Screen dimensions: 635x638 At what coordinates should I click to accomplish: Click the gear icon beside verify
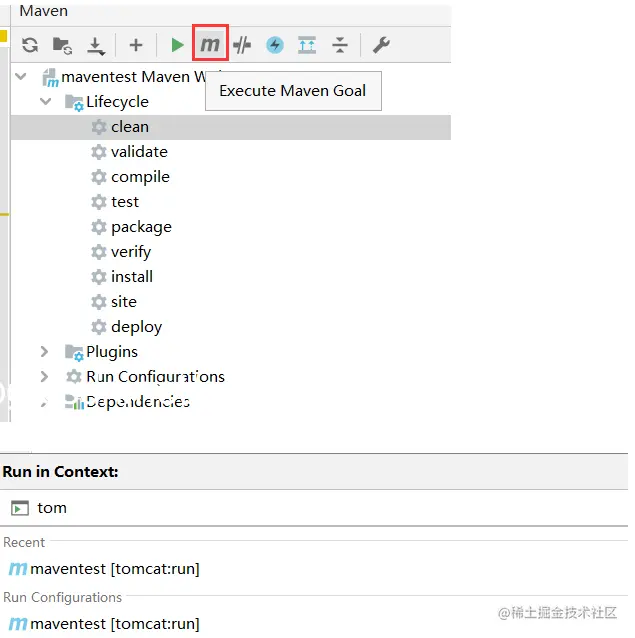[x=99, y=252]
